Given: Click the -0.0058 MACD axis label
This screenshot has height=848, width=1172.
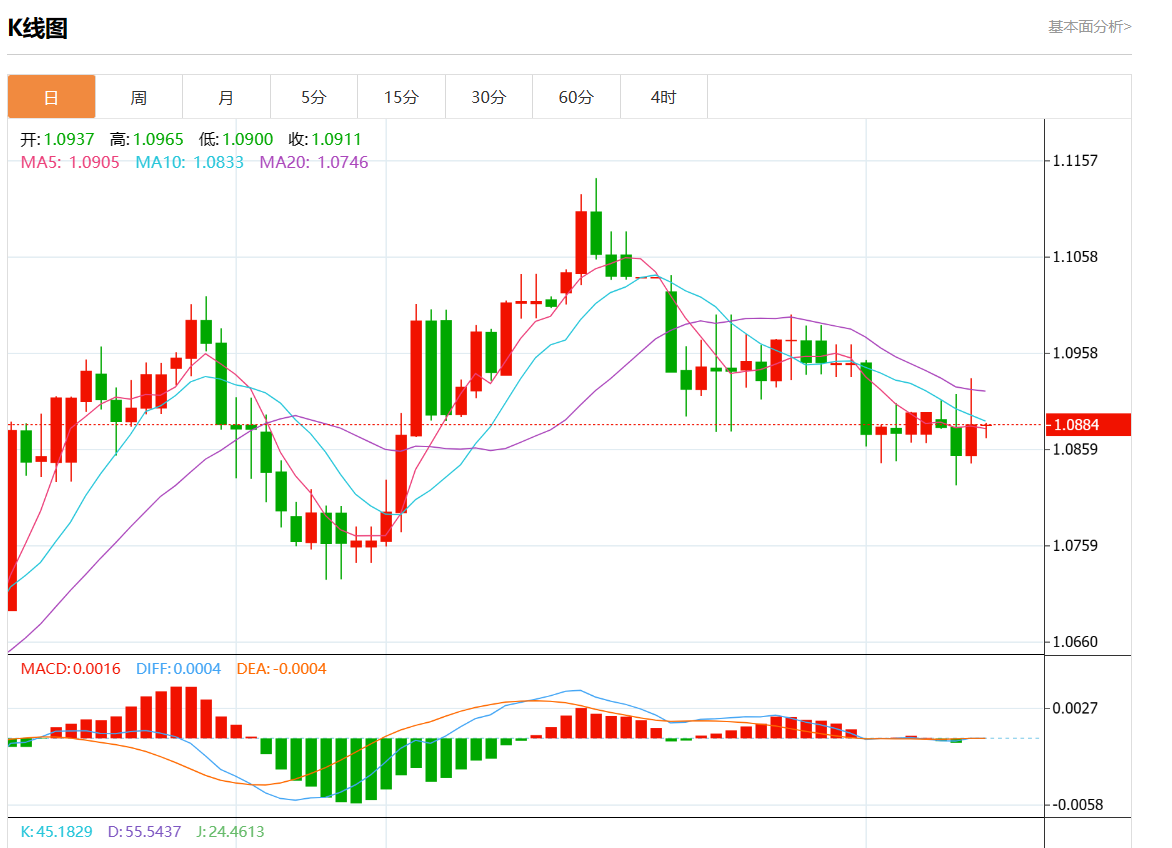Looking at the screenshot, I should click(x=1078, y=805).
